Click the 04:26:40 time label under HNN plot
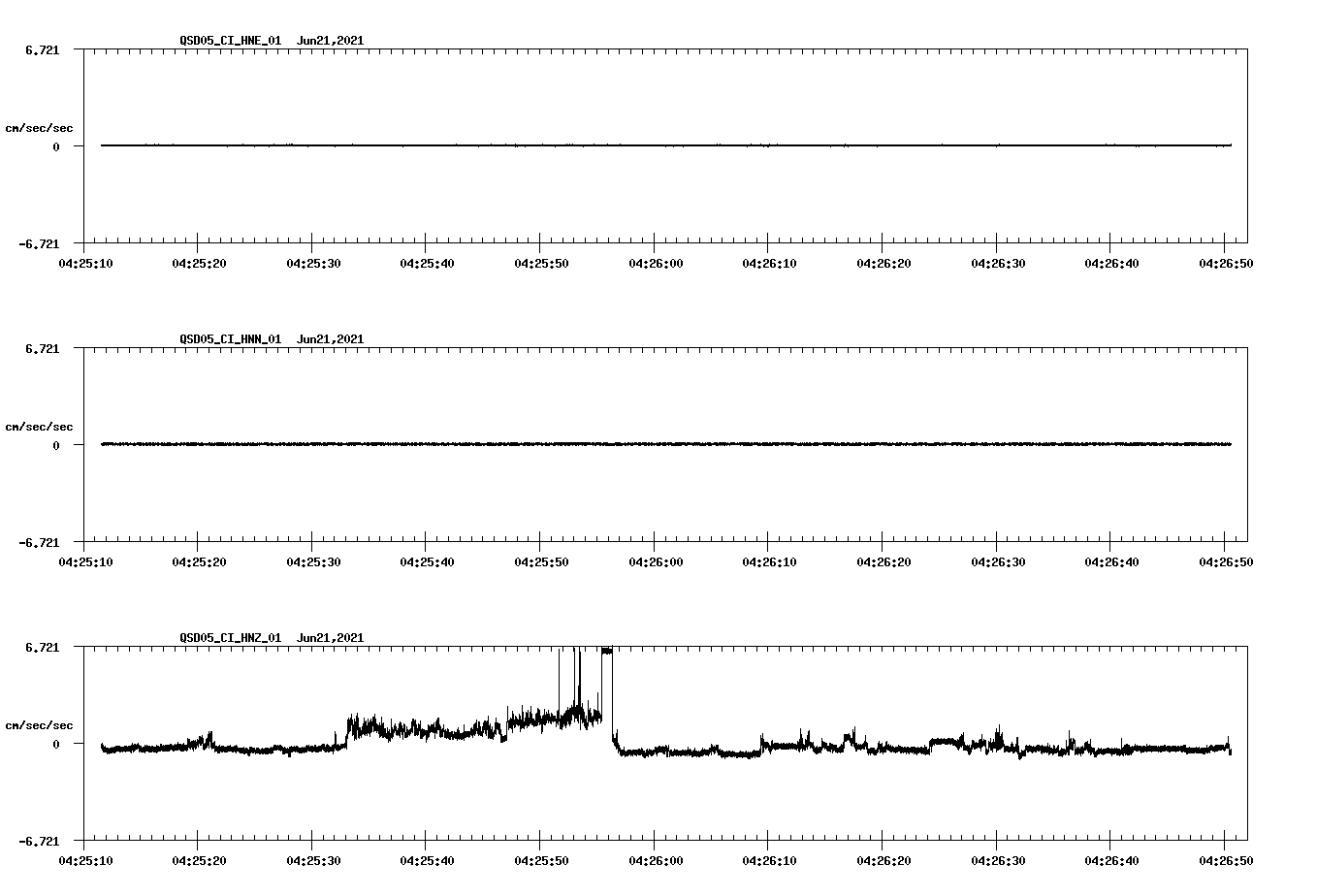This screenshot has width=1317, height=896. pyautogui.click(x=1110, y=561)
